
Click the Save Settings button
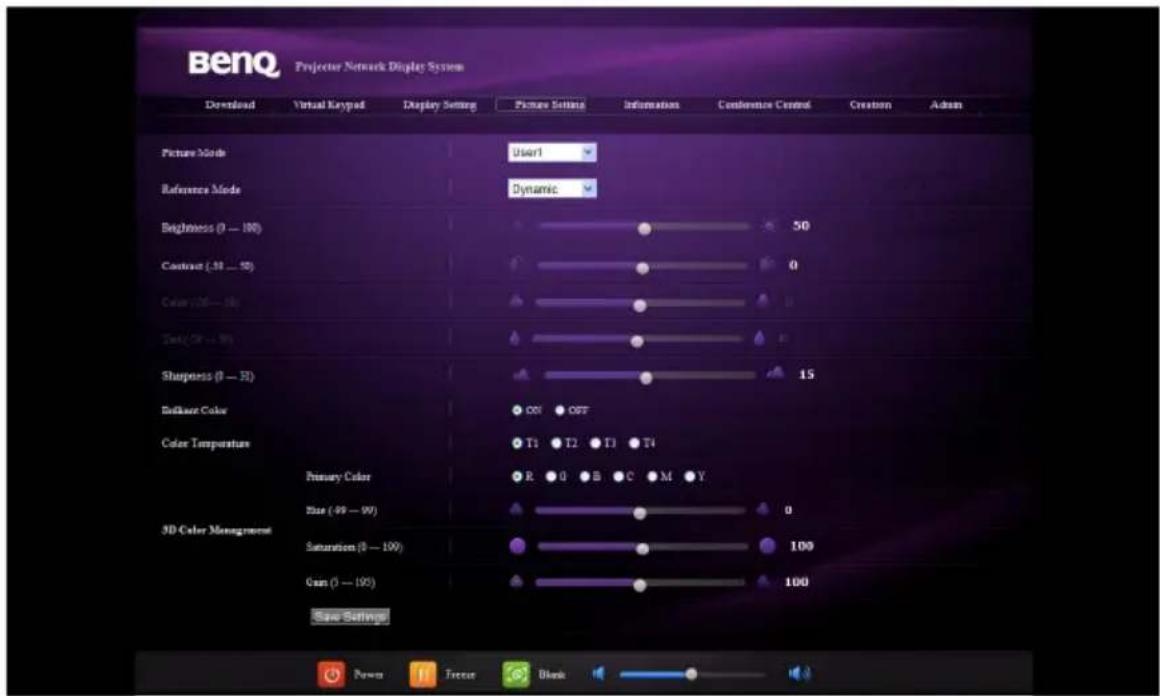[x=350, y=616]
